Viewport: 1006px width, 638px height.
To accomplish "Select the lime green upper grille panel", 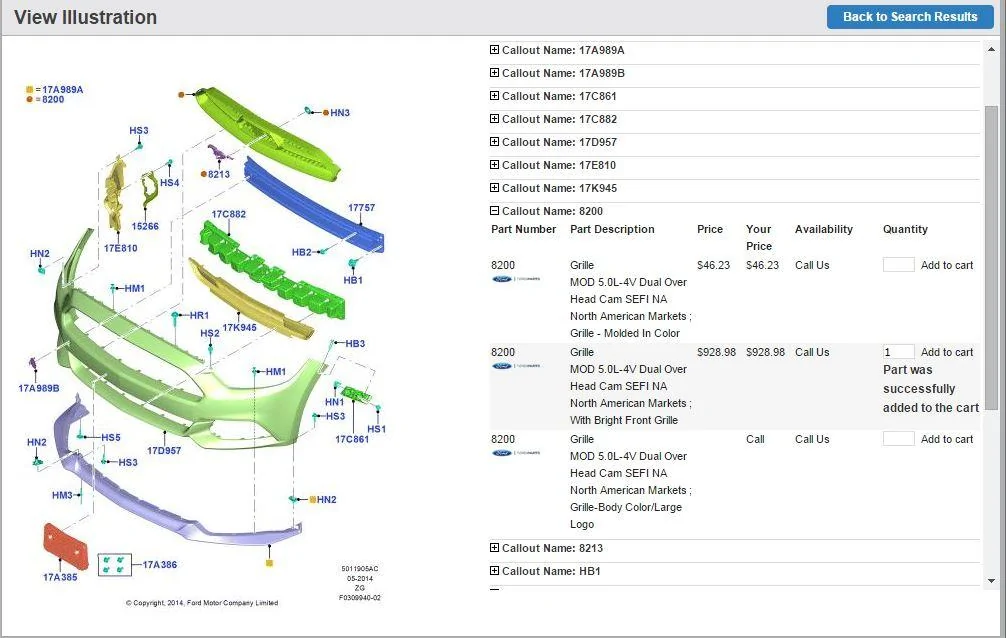I will click(266, 134).
